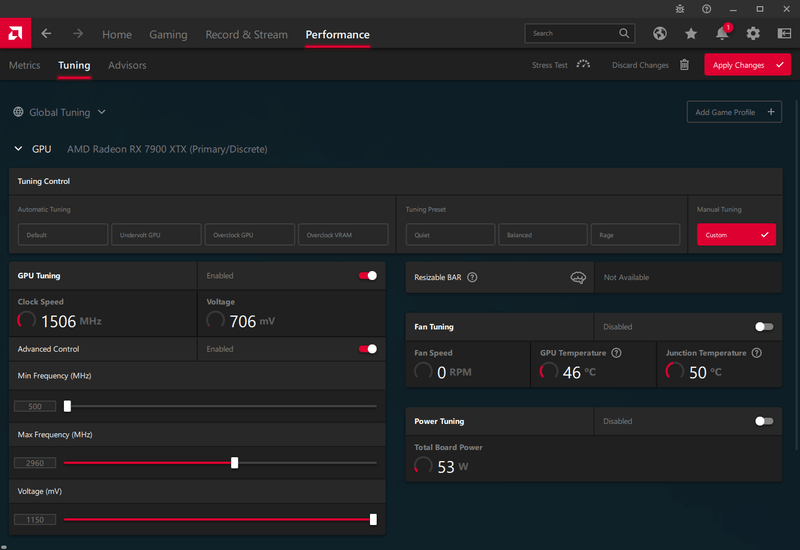Select the Performance tab
The width and height of the screenshot is (800, 550).
point(337,34)
